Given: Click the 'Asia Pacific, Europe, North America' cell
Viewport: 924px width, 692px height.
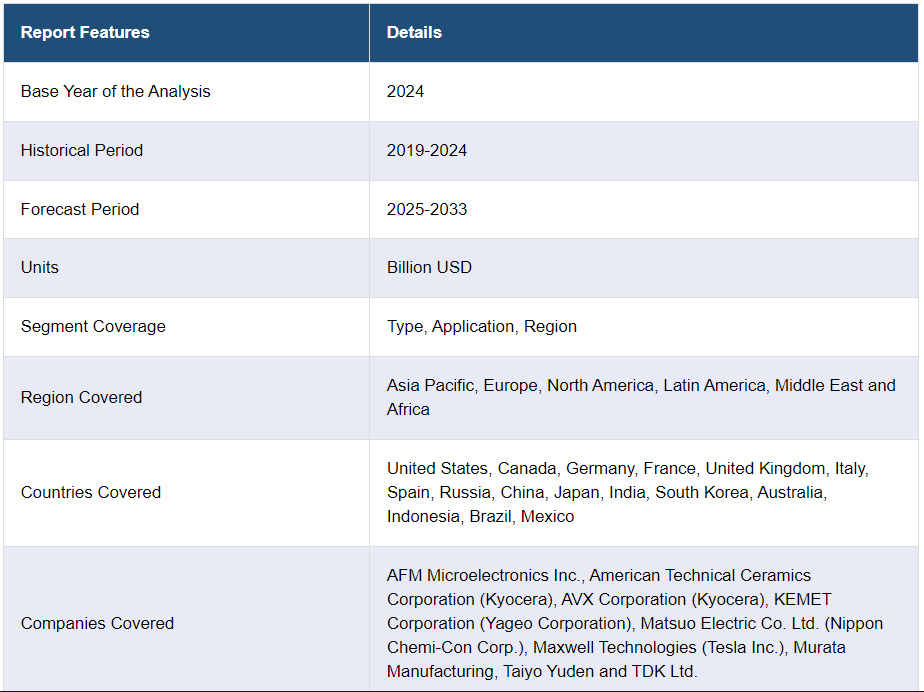Looking at the screenshot, I should [x=644, y=398].
